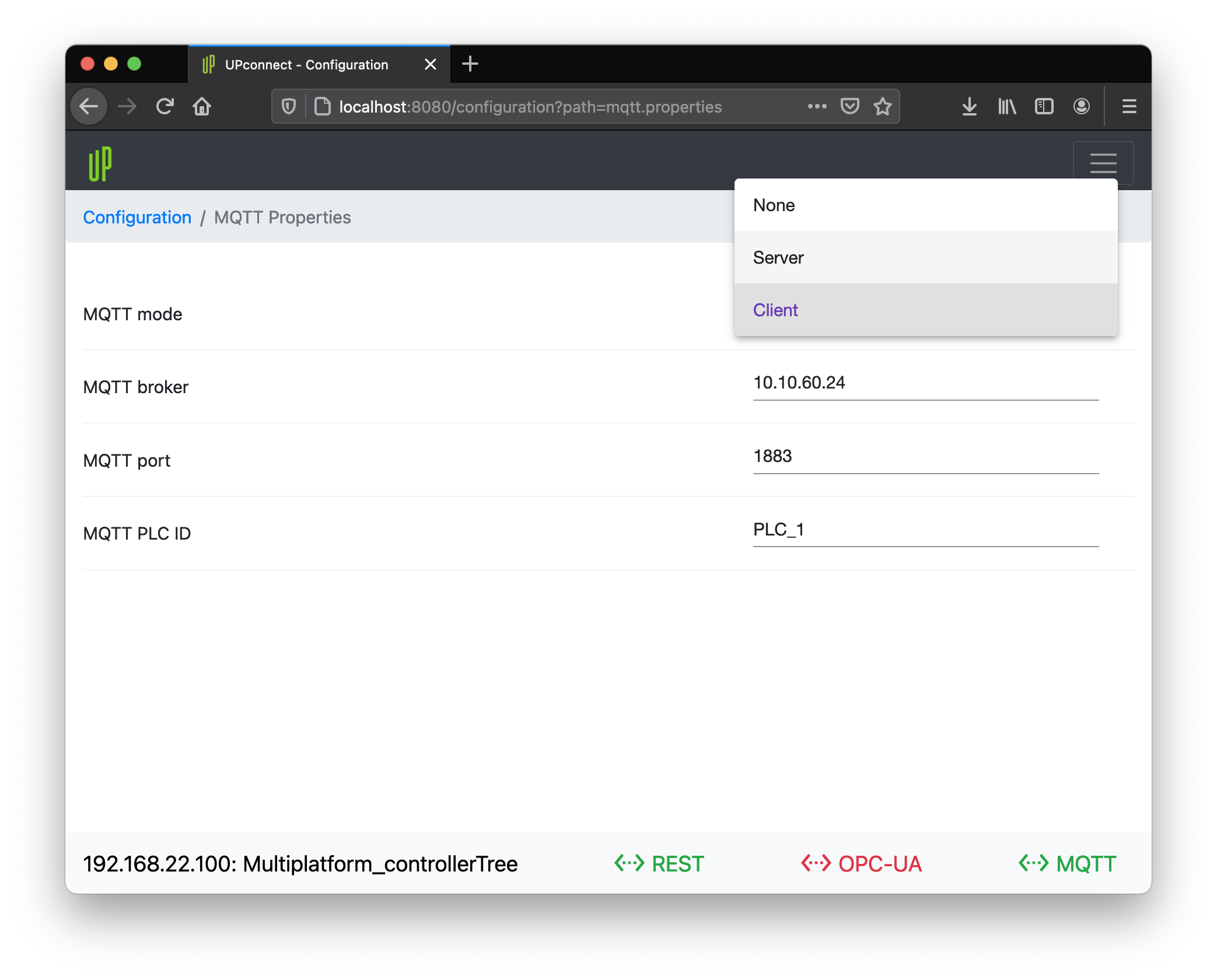Open a new browser tab

[x=470, y=64]
